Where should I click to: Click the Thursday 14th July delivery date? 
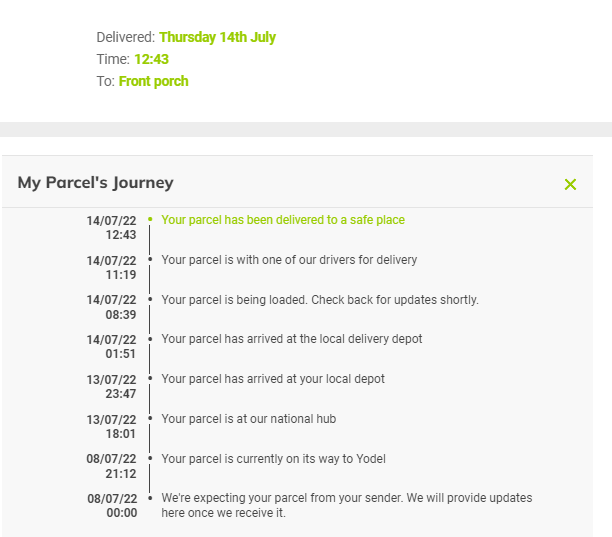pyautogui.click(x=217, y=37)
